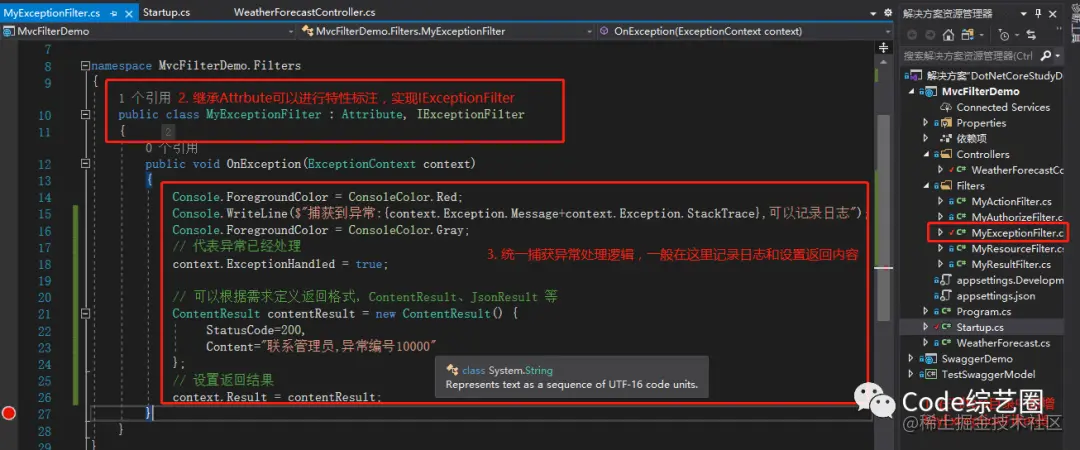1080x450 pixels.
Task: Select MyResourceFilter.cs in Solution Explorer
Action: coord(1017,249)
